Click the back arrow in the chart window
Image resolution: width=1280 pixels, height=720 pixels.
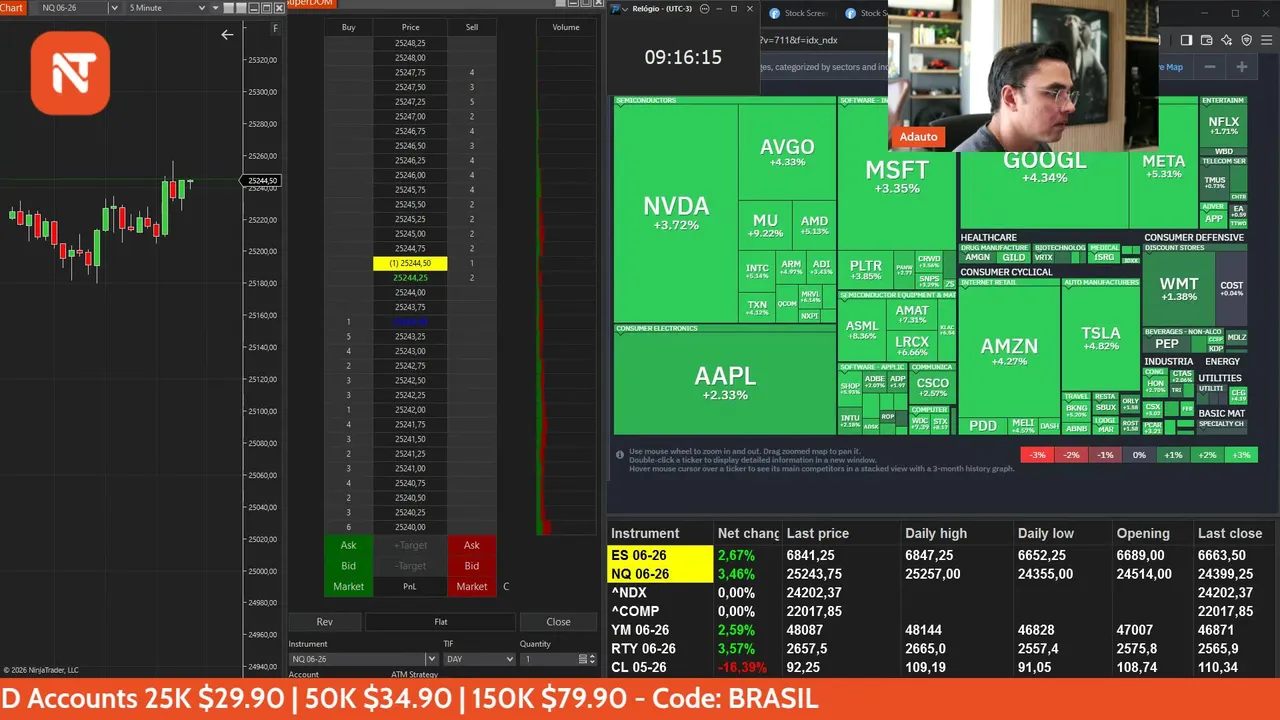coord(227,35)
